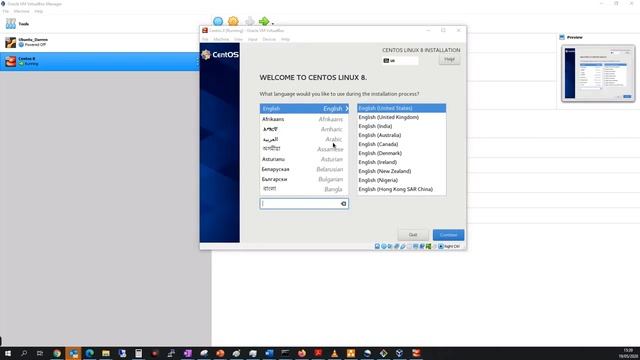Open View menu in the VM window

click(x=238, y=39)
